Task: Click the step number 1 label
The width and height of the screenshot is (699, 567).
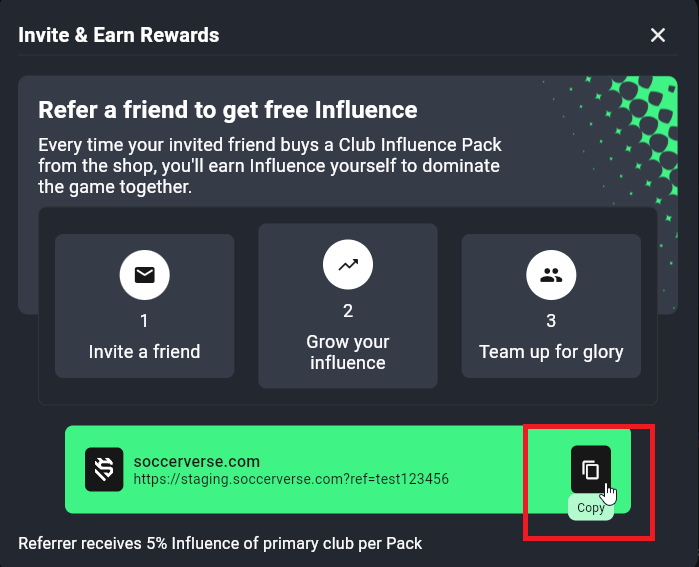Action: point(144,321)
